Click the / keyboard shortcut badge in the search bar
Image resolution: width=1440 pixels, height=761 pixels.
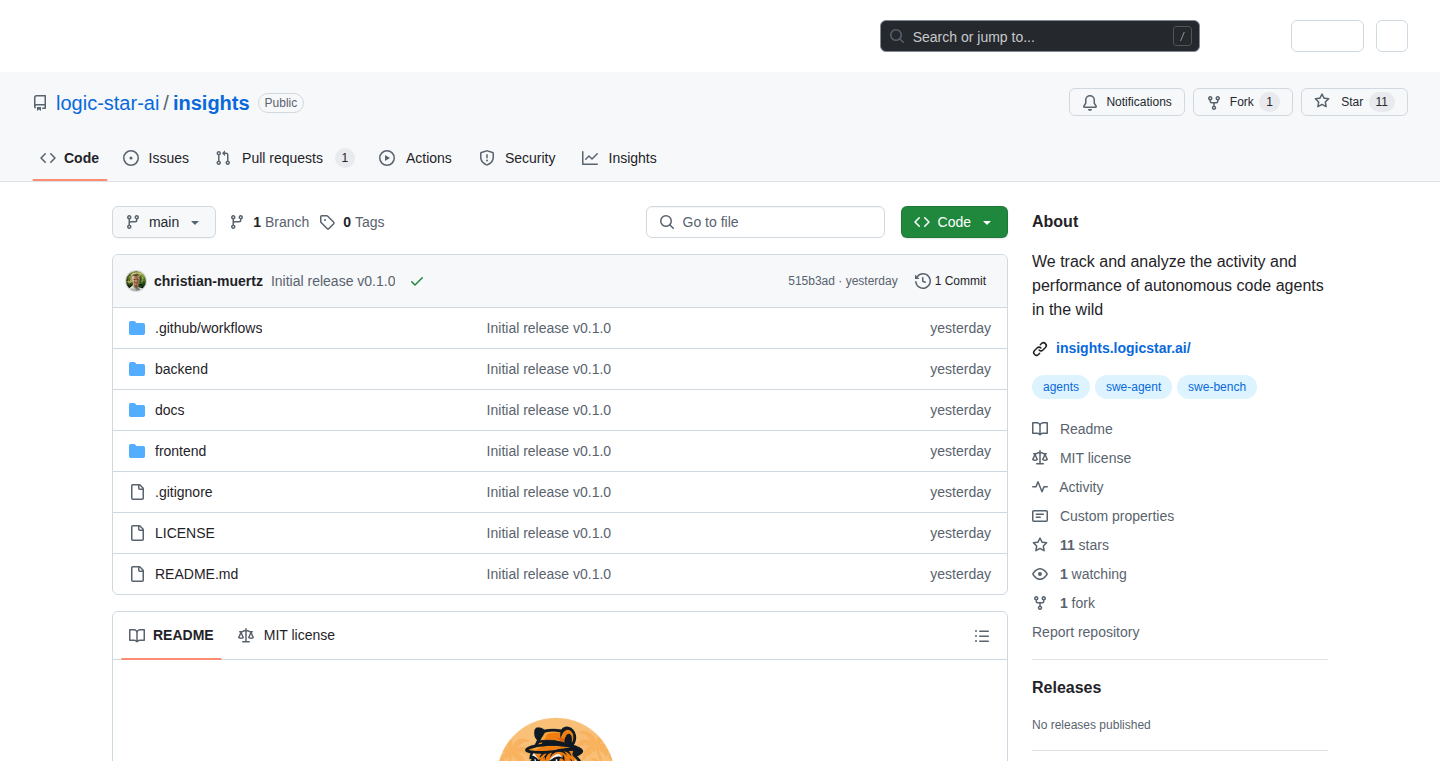[x=1183, y=37]
